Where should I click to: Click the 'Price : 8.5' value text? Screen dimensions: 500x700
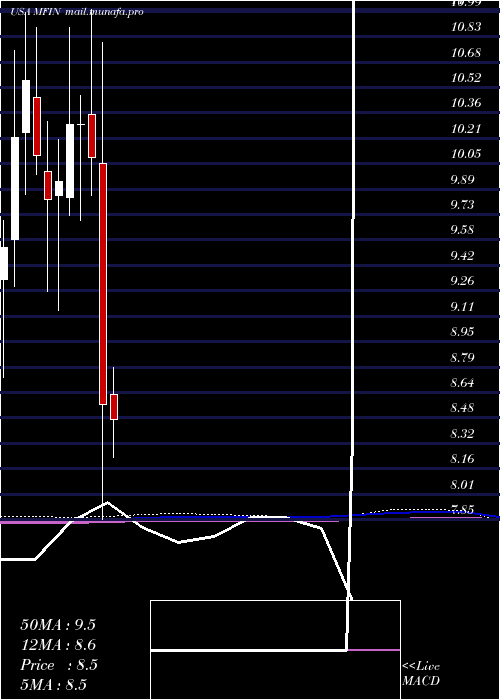tap(59, 665)
